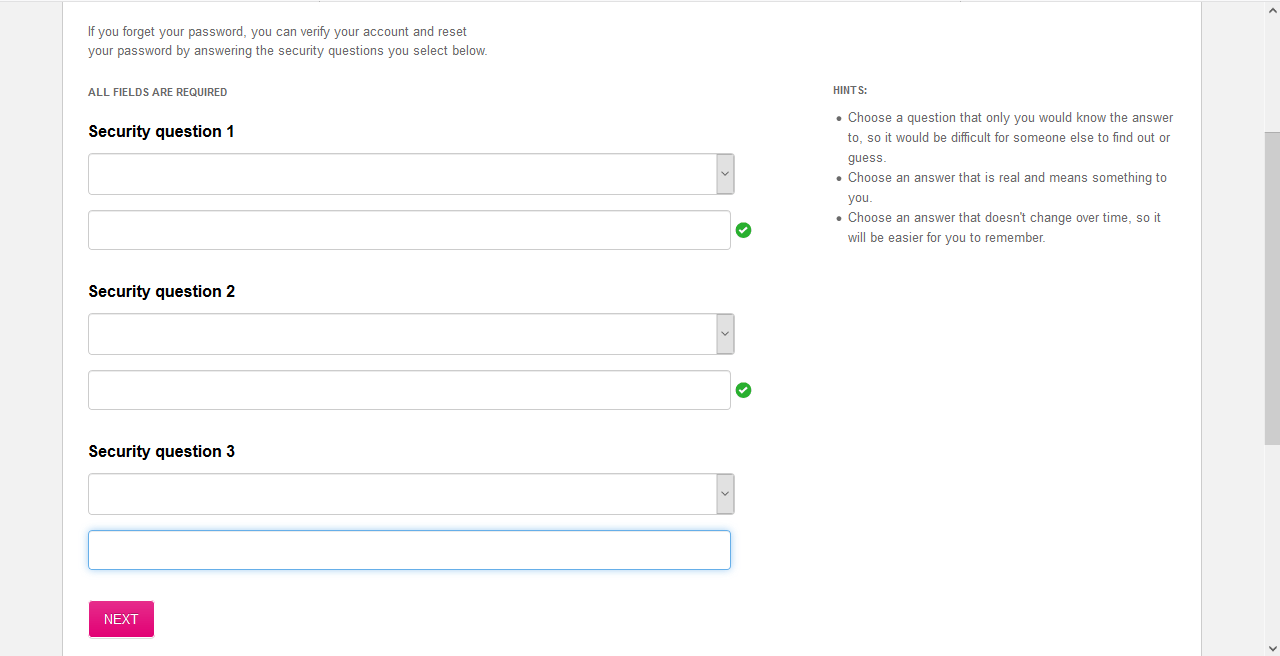Screen dimensions: 1280x656
Task: Click the hint about choosing a real answer
Action: [x=1006, y=187]
